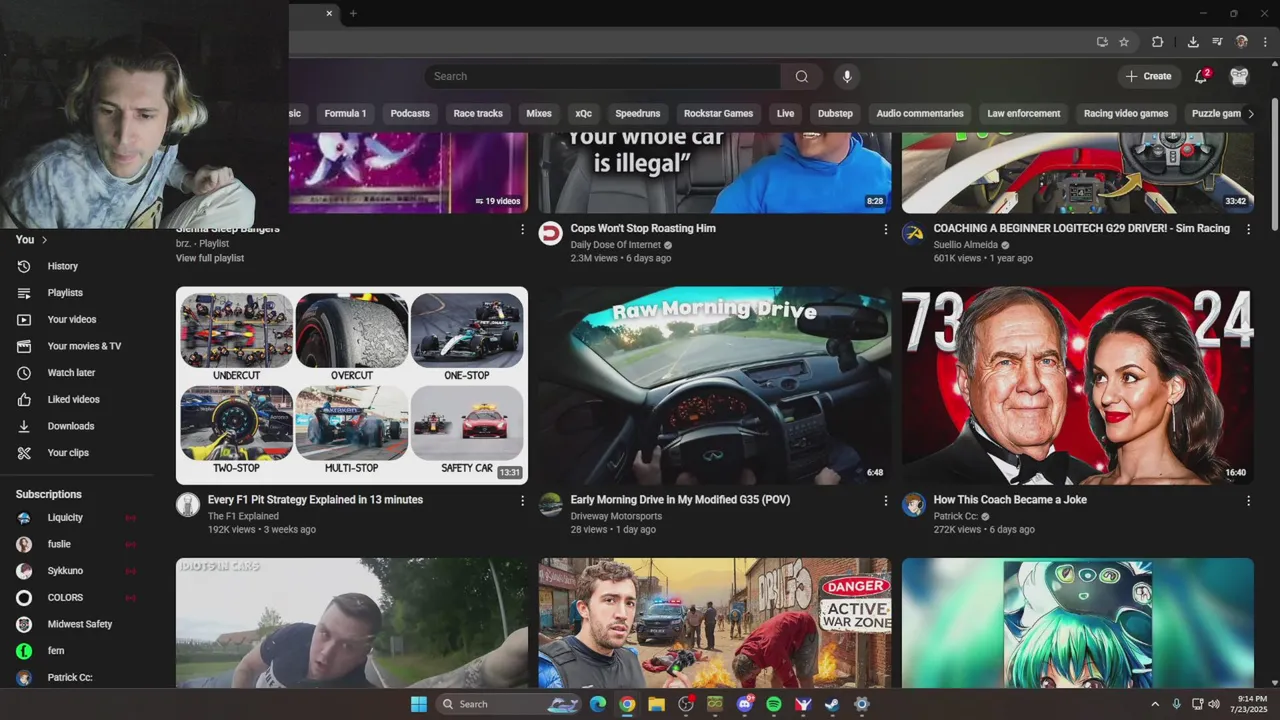Select the Formula 1 chip

345,113
